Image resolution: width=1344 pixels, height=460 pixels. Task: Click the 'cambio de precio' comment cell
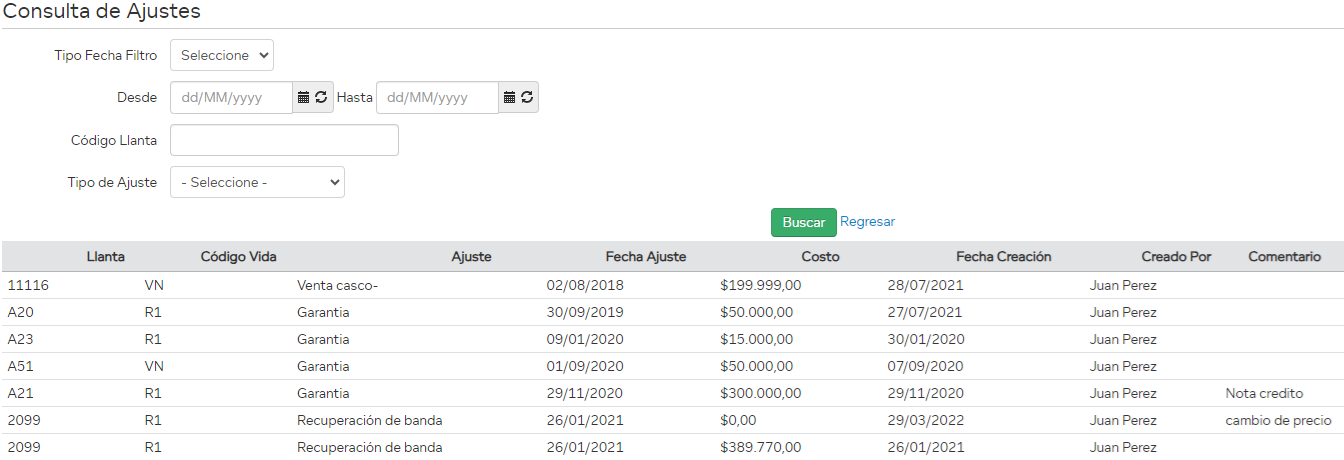click(1277, 420)
